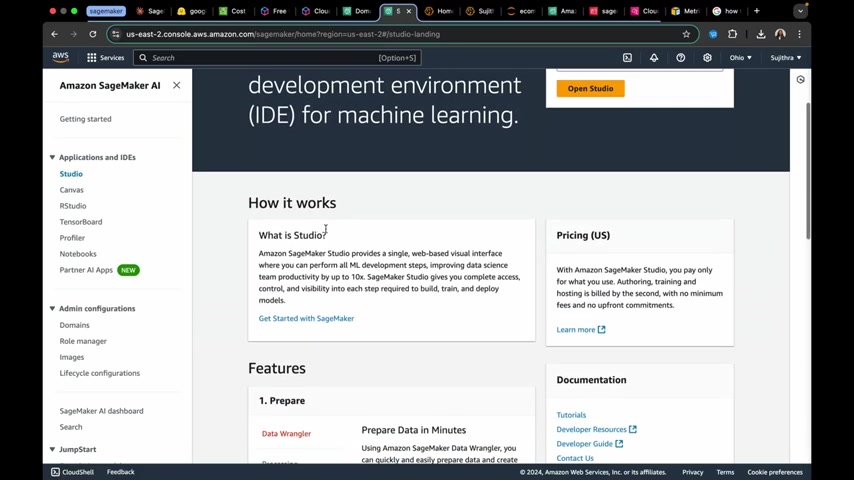Screen dimensions: 854x480
Task: Switch to the Free browser tab
Action: (274, 11)
